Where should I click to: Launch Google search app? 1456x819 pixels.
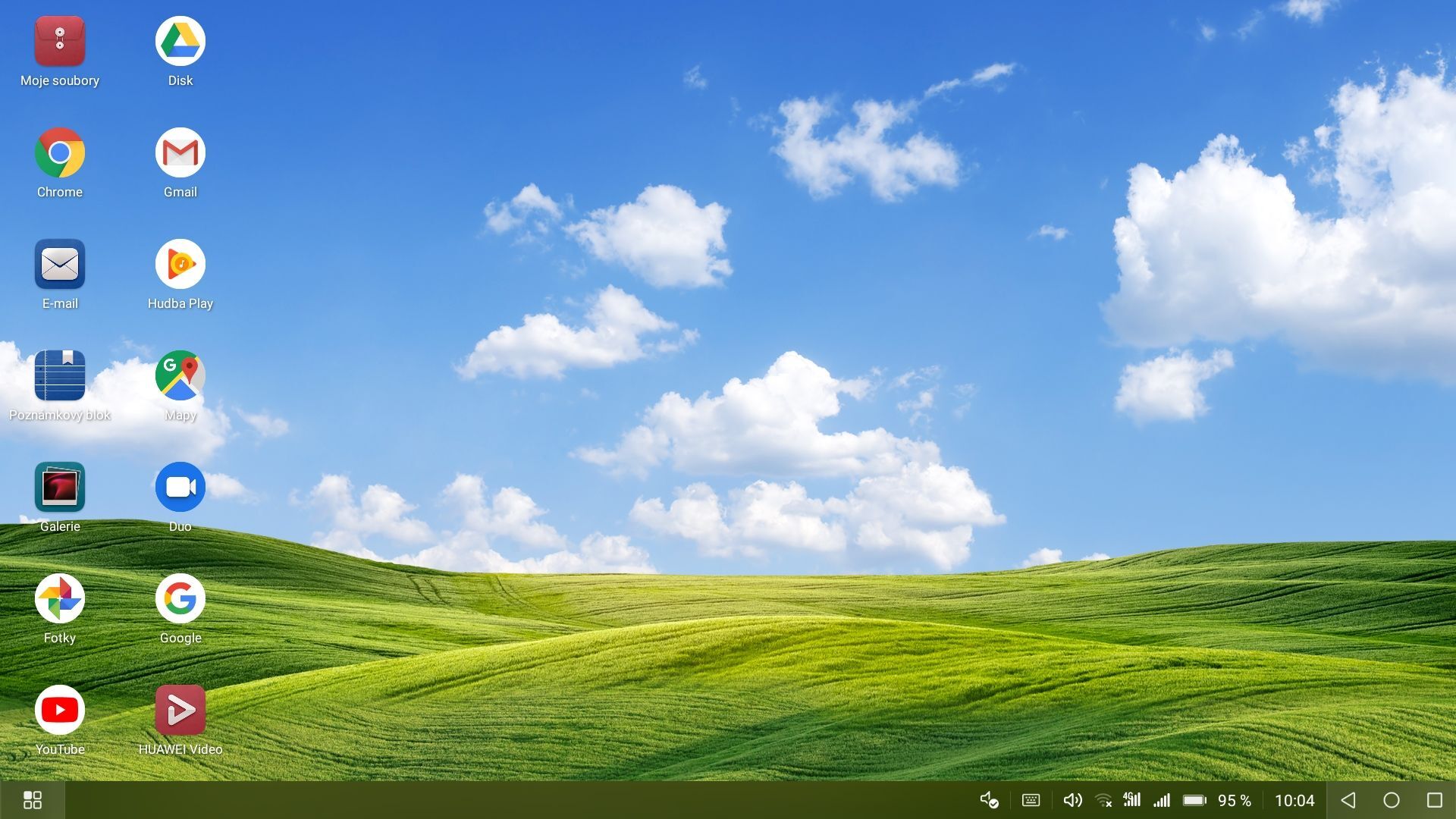pyautogui.click(x=180, y=599)
